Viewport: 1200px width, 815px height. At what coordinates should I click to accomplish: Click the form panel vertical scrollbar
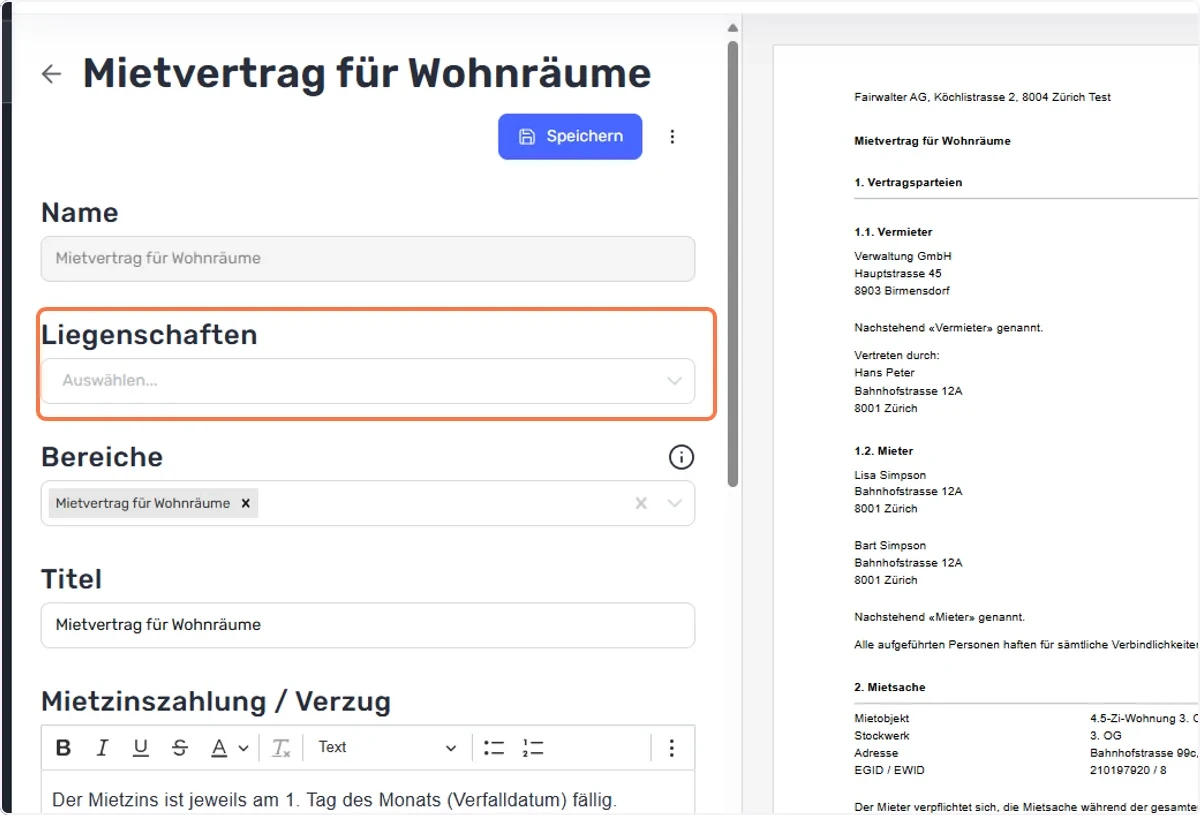click(x=733, y=264)
